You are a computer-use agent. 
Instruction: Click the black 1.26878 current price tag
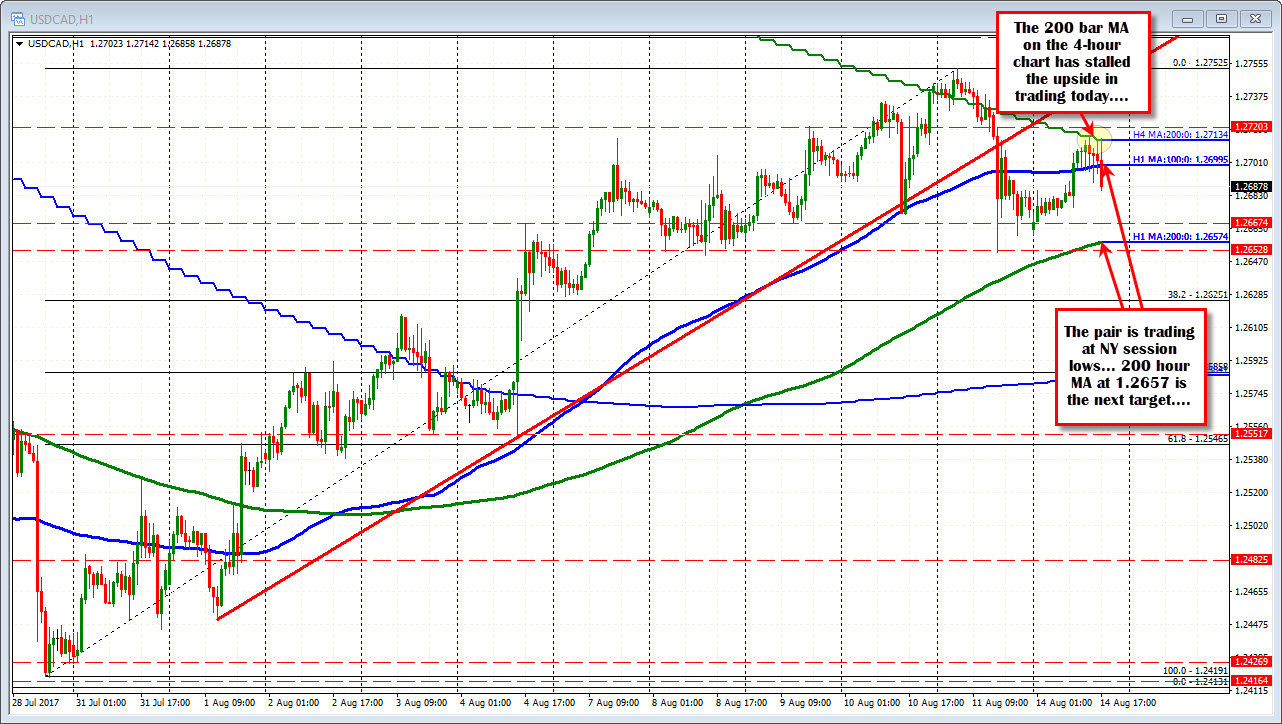(x=1252, y=187)
